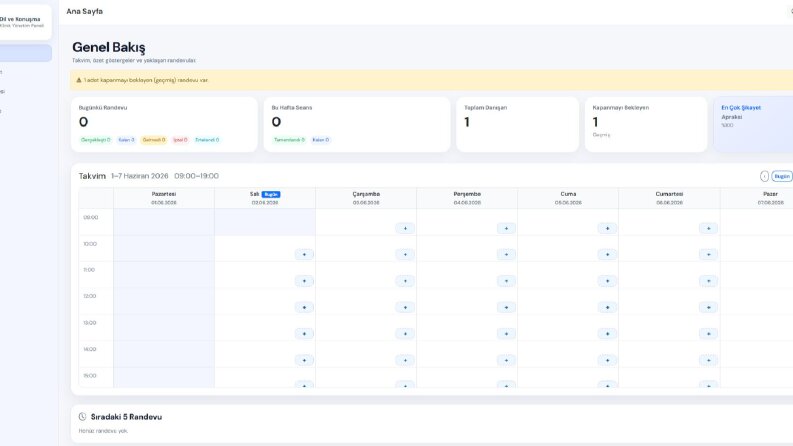Add appointment on Cuma at 10:00

pyautogui.click(x=607, y=254)
